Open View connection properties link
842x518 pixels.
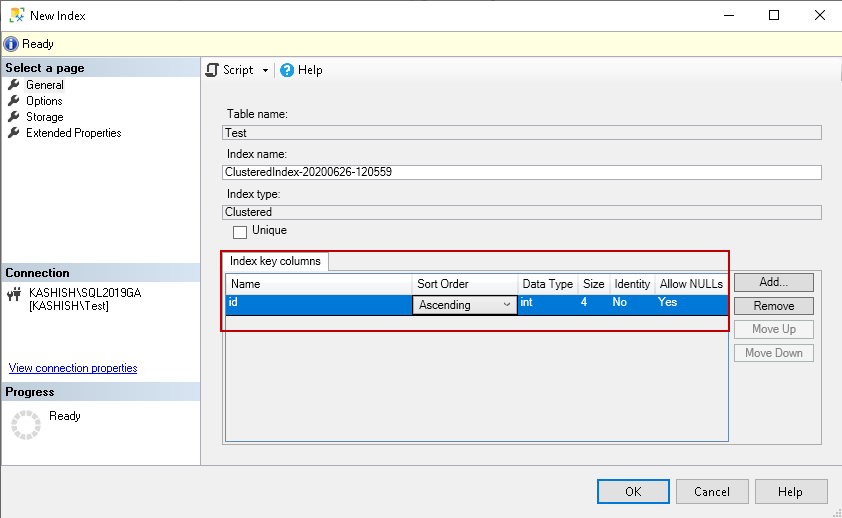(73, 368)
